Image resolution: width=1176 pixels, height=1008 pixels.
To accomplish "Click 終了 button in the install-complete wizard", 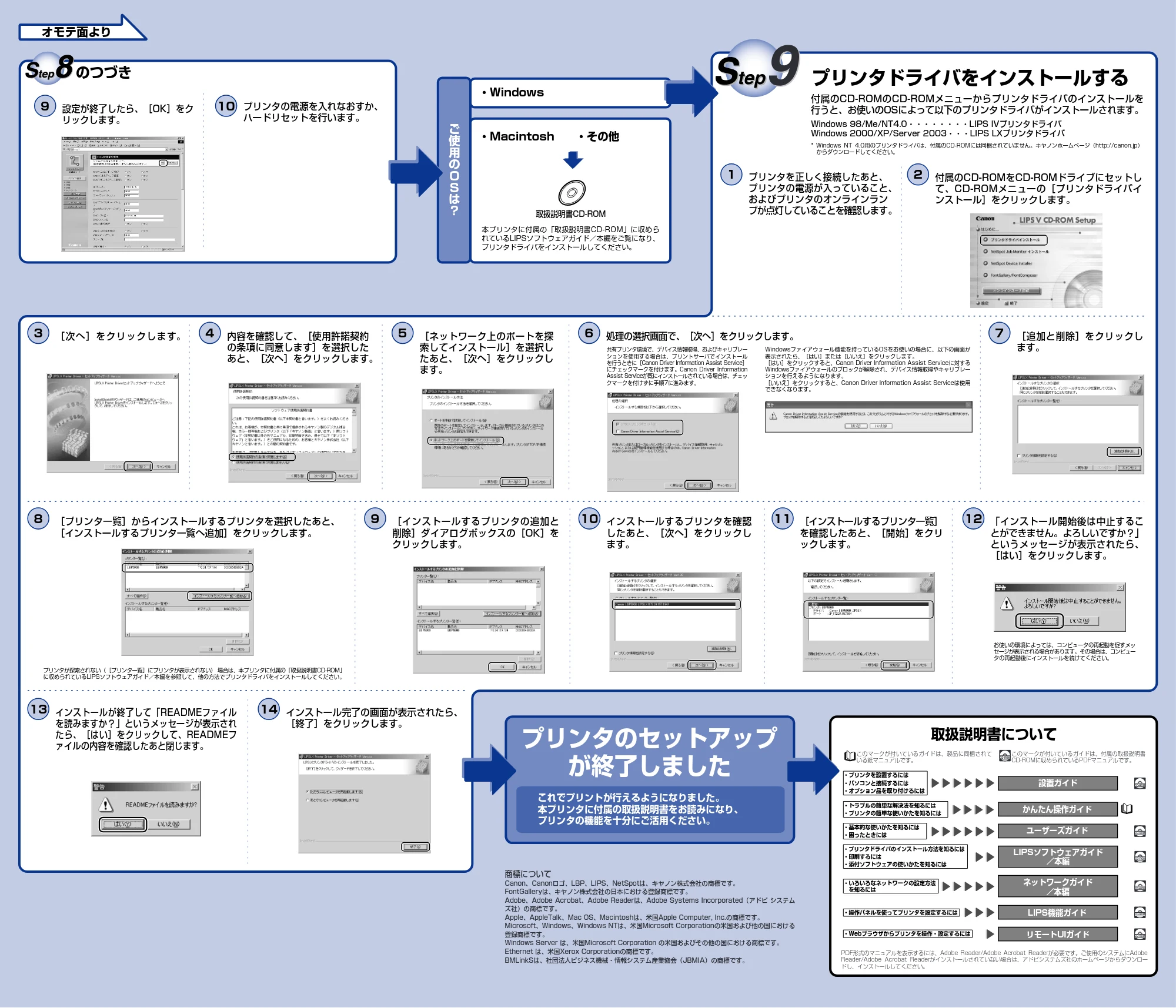I will 415,847.
